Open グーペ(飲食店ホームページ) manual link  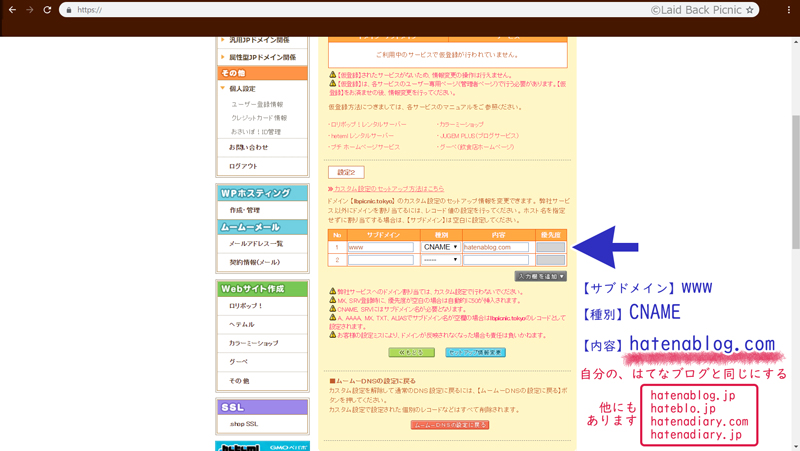point(476,147)
